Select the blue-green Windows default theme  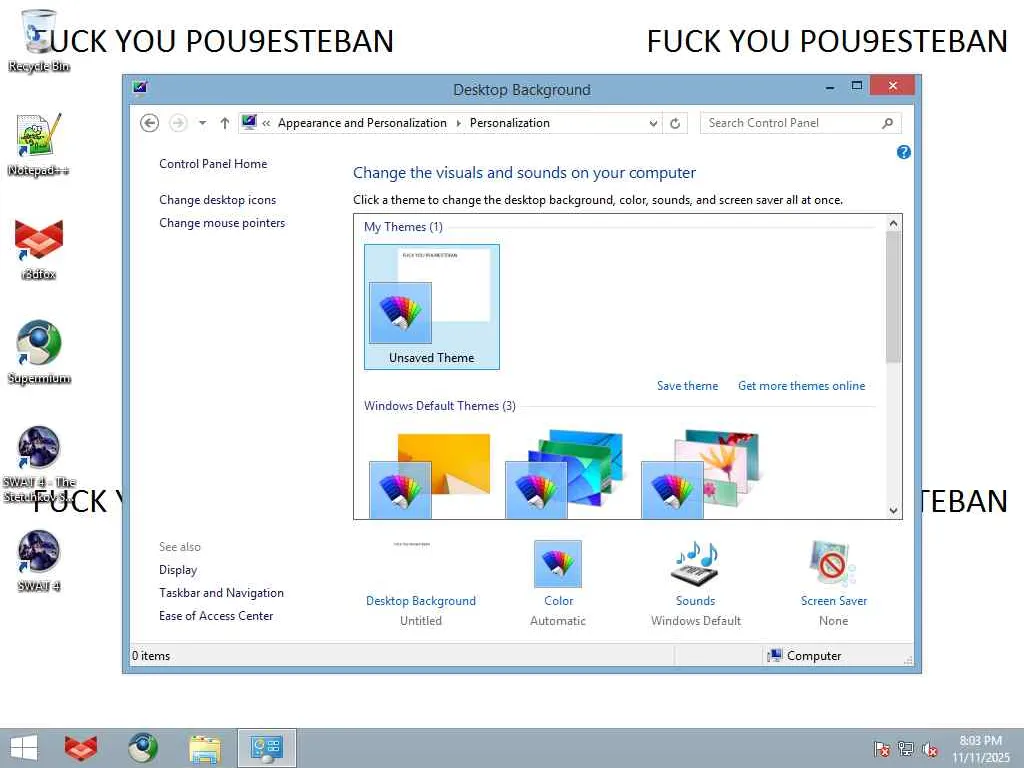pos(566,474)
